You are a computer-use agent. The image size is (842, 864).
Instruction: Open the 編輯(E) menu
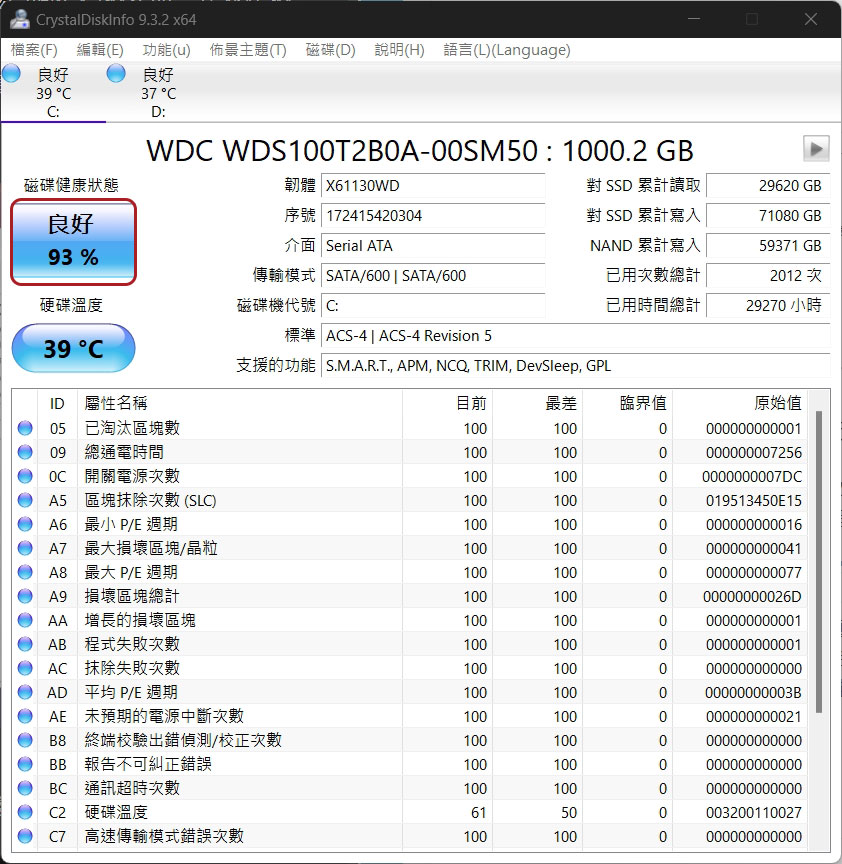point(100,50)
